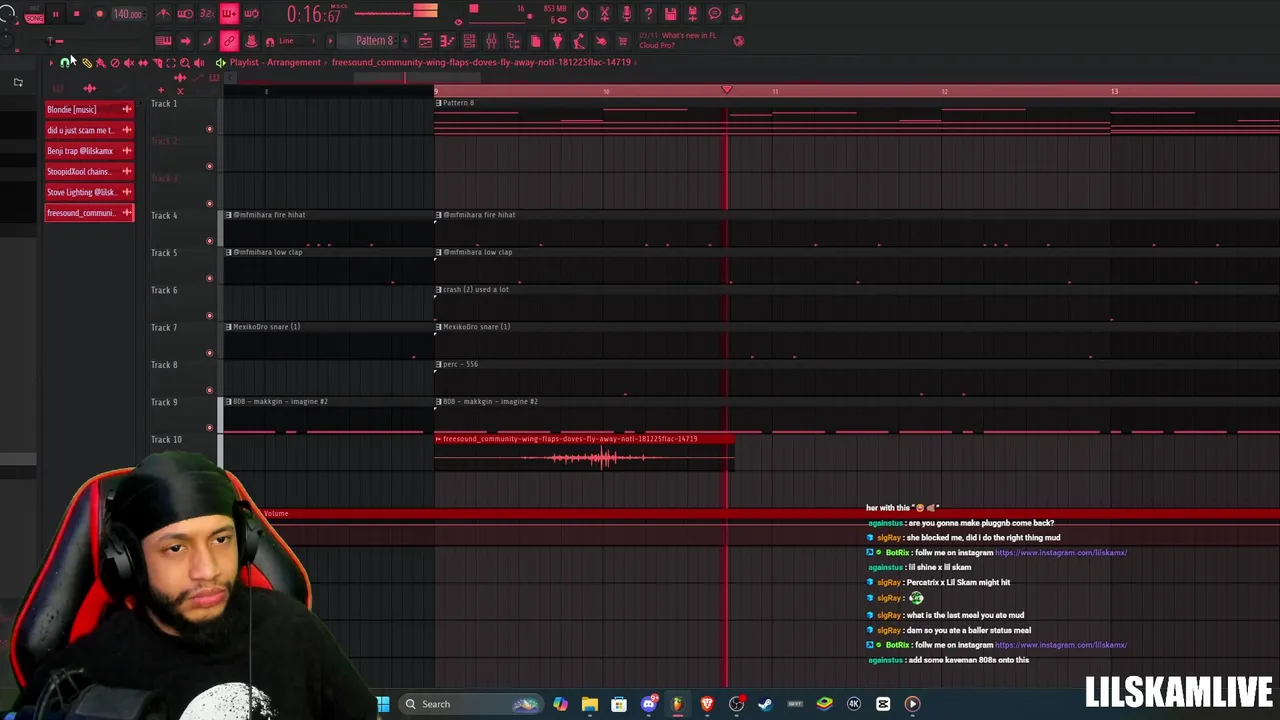Toggle step editing arrow icon
The image size is (1280, 720).
tap(185, 41)
